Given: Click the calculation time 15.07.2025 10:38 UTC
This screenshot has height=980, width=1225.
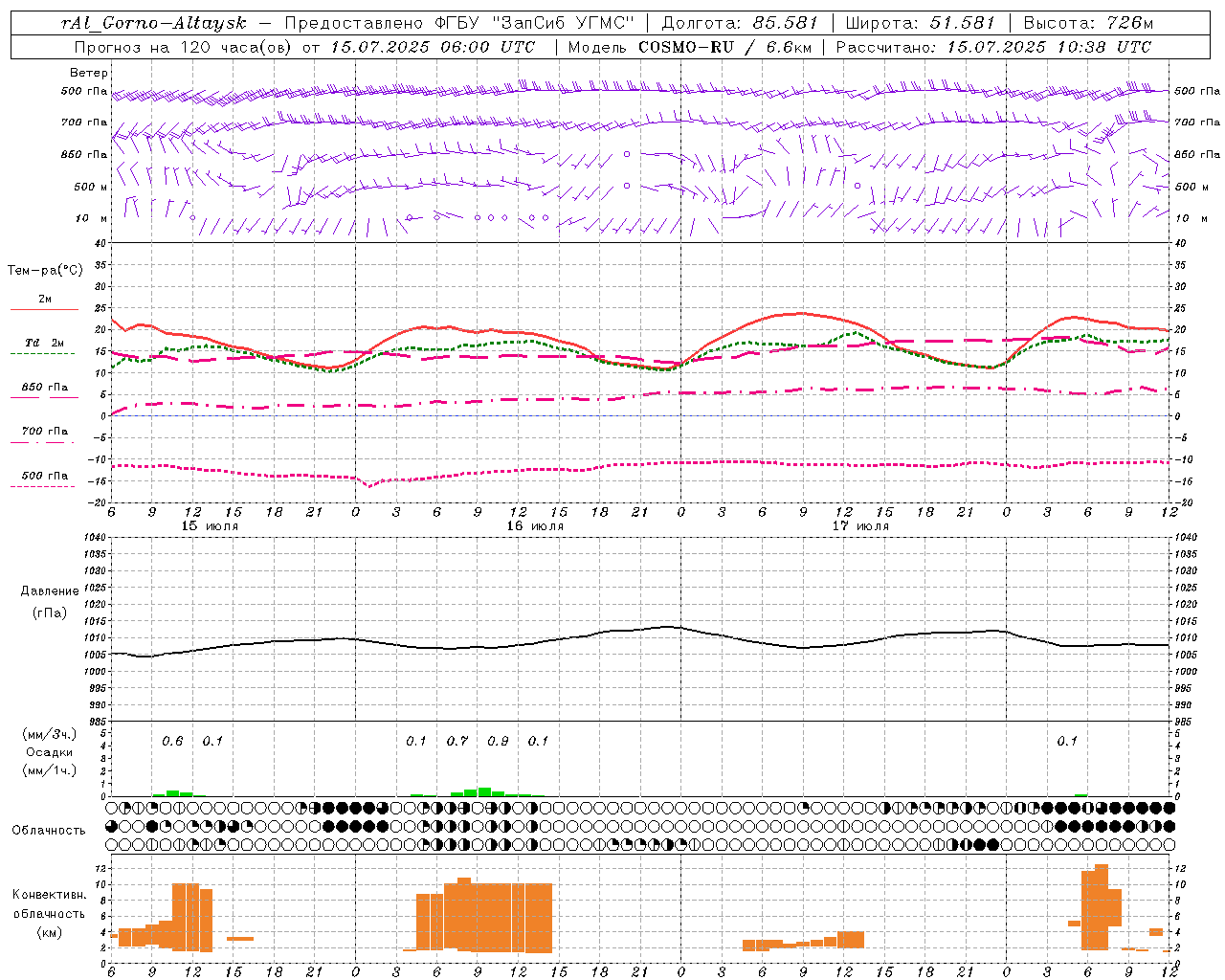Looking at the screenshot, I should tap(1049, 47).
